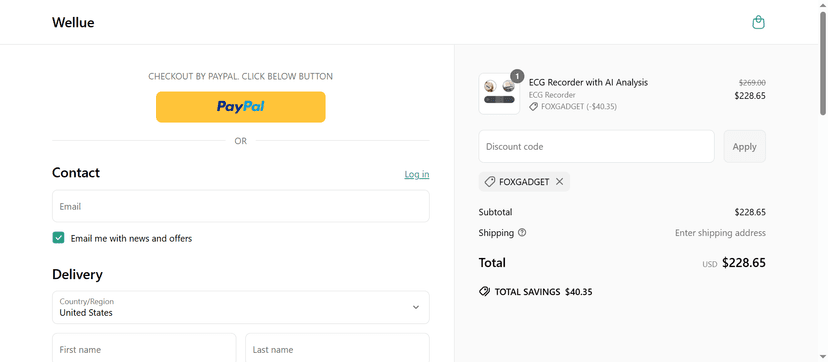The width and height of the screenshot is (828, 362).
Task: Click the discount tag icon under ECG Recorder
Action: pos(533,107)
